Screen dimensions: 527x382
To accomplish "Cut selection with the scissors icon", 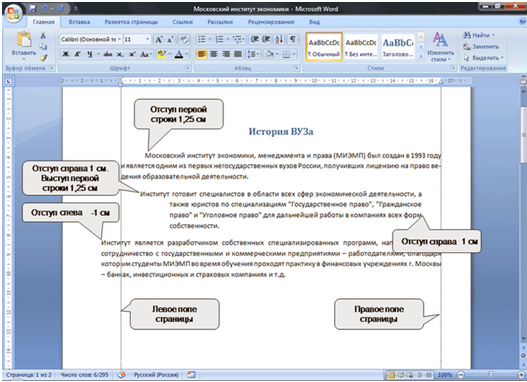I will [43, 35].
